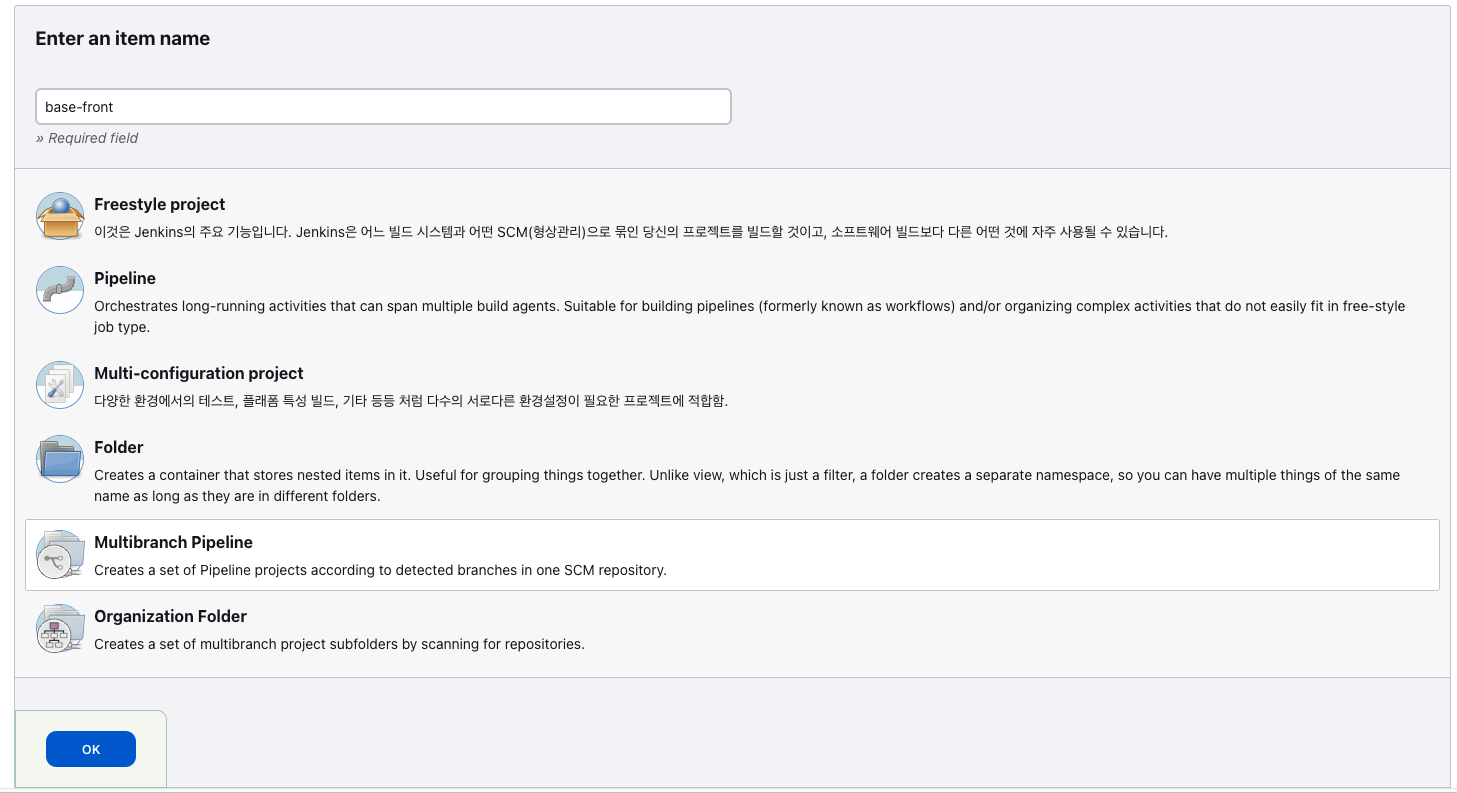Viewport: 1457px width, 793px height.
Task: Select the Multi-configuration project tools icon
Action: (60, 385)
